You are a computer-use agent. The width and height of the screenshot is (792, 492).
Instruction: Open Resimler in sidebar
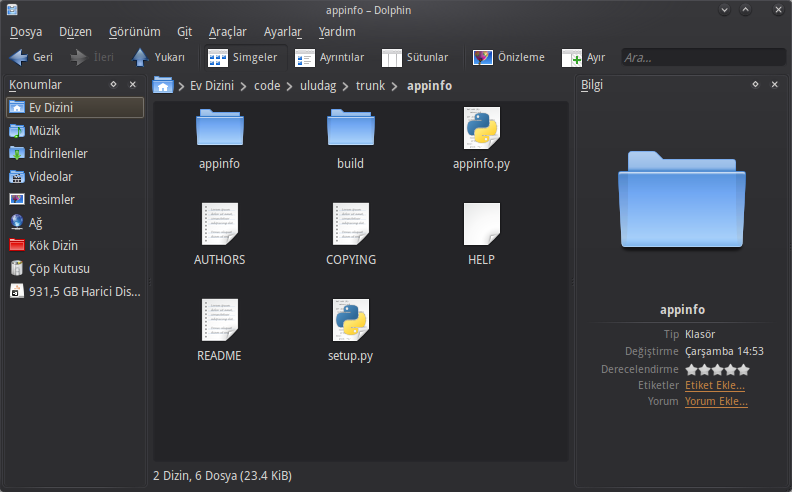coord(75,200)
